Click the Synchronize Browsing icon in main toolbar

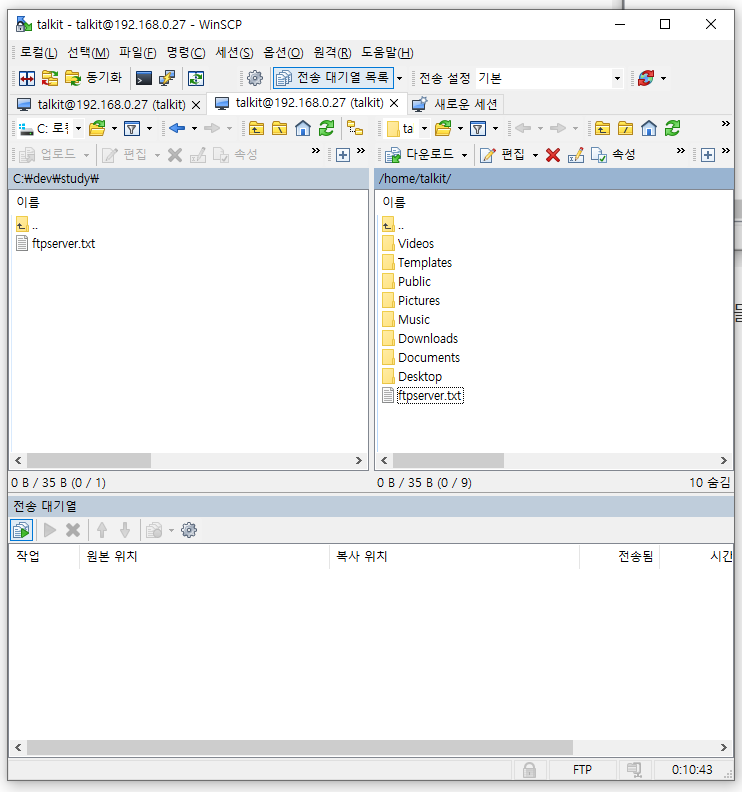point(50,78)
